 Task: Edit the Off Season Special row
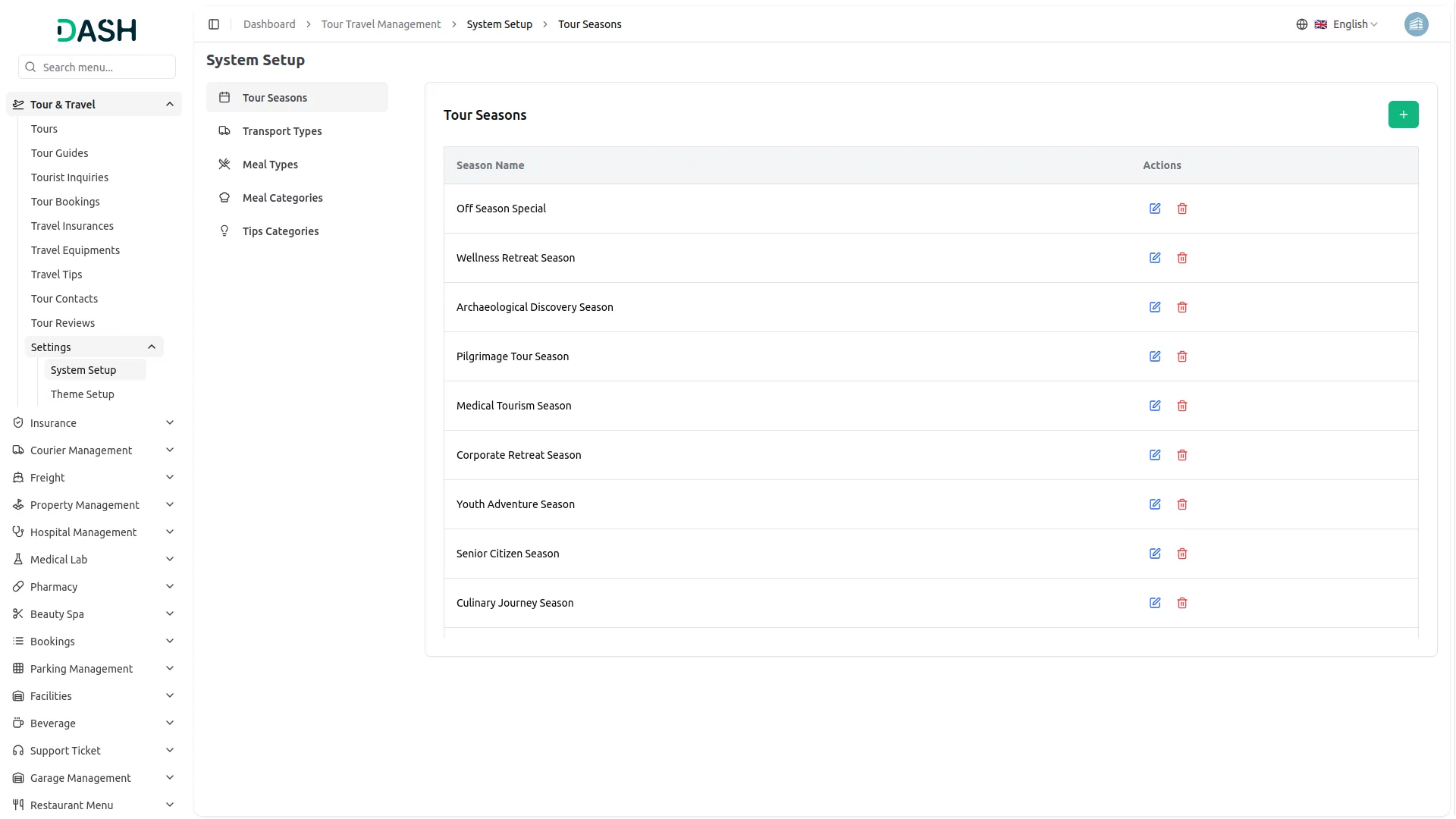[1154, 209]
